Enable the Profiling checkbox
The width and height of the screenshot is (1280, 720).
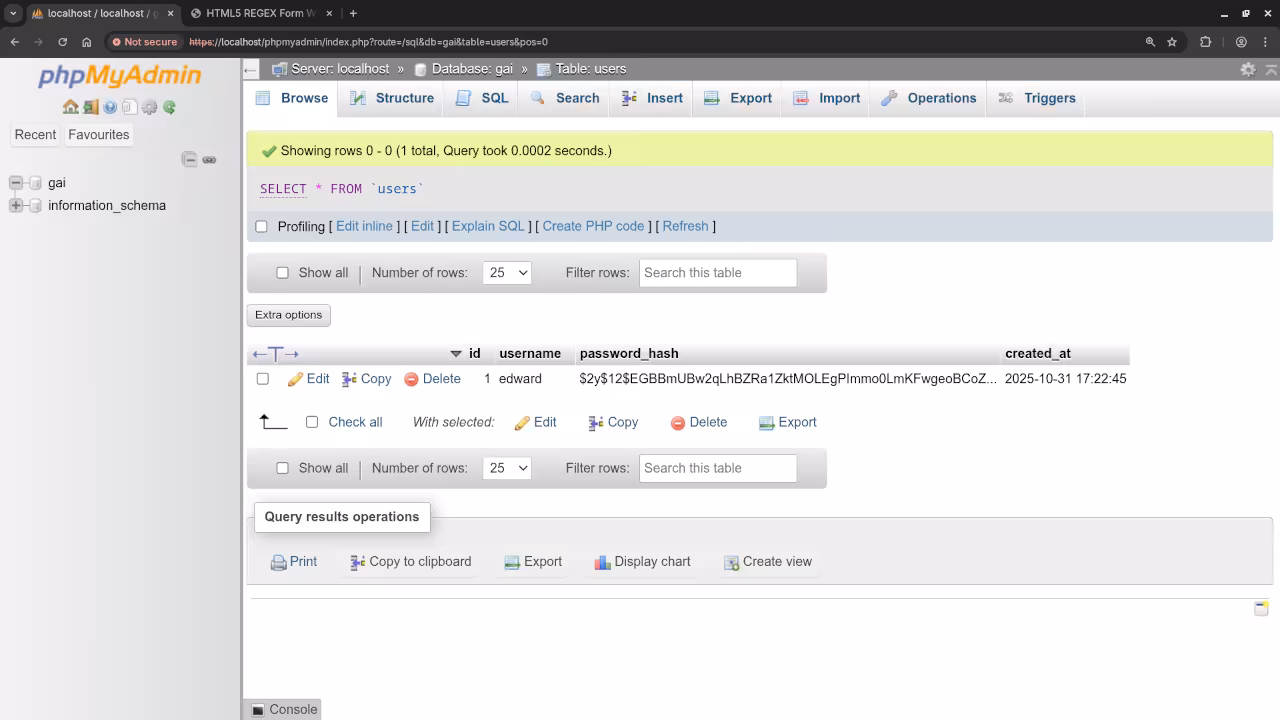[x=261, y=226]
